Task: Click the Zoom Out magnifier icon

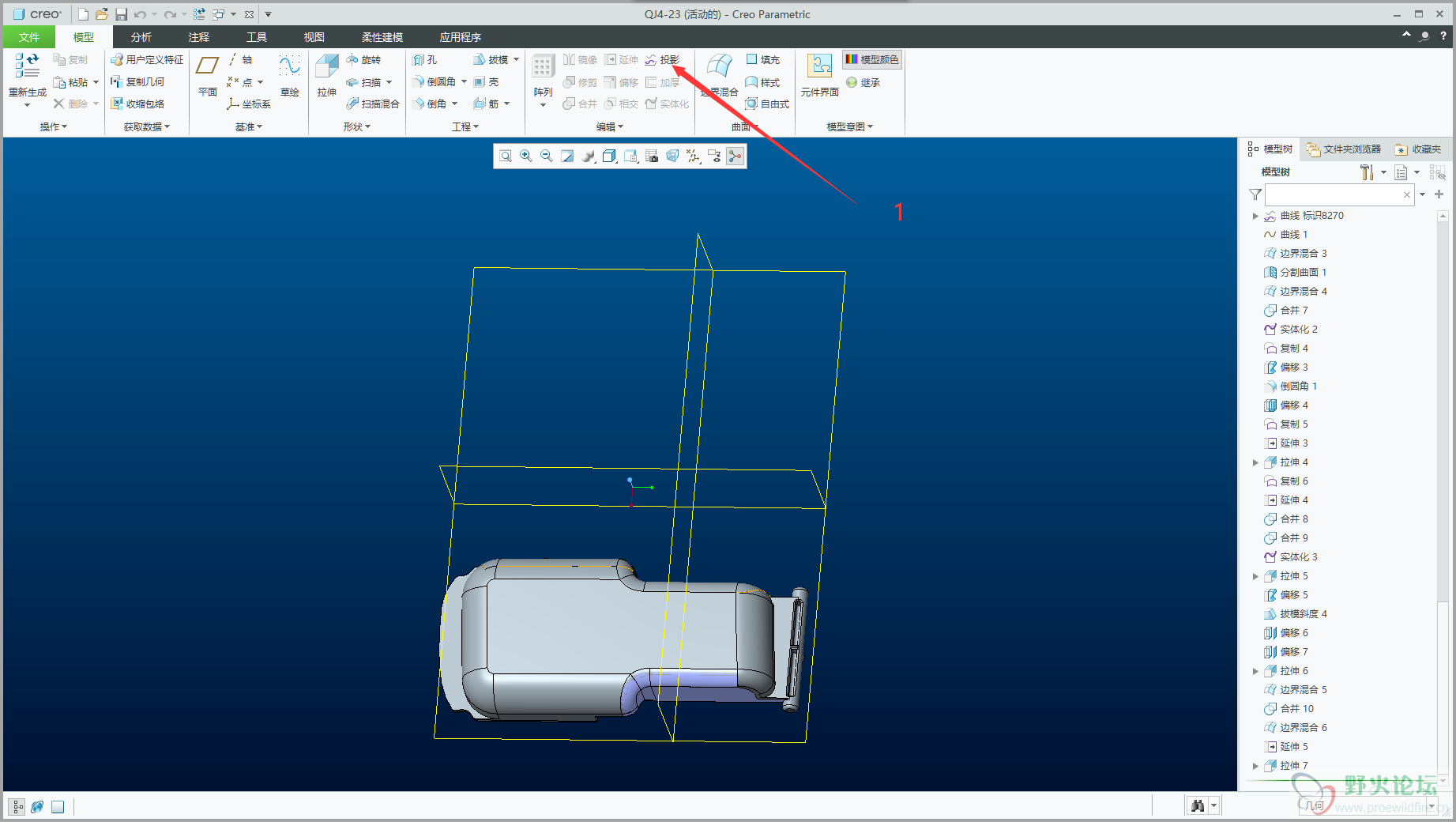Action: point(547,156)
